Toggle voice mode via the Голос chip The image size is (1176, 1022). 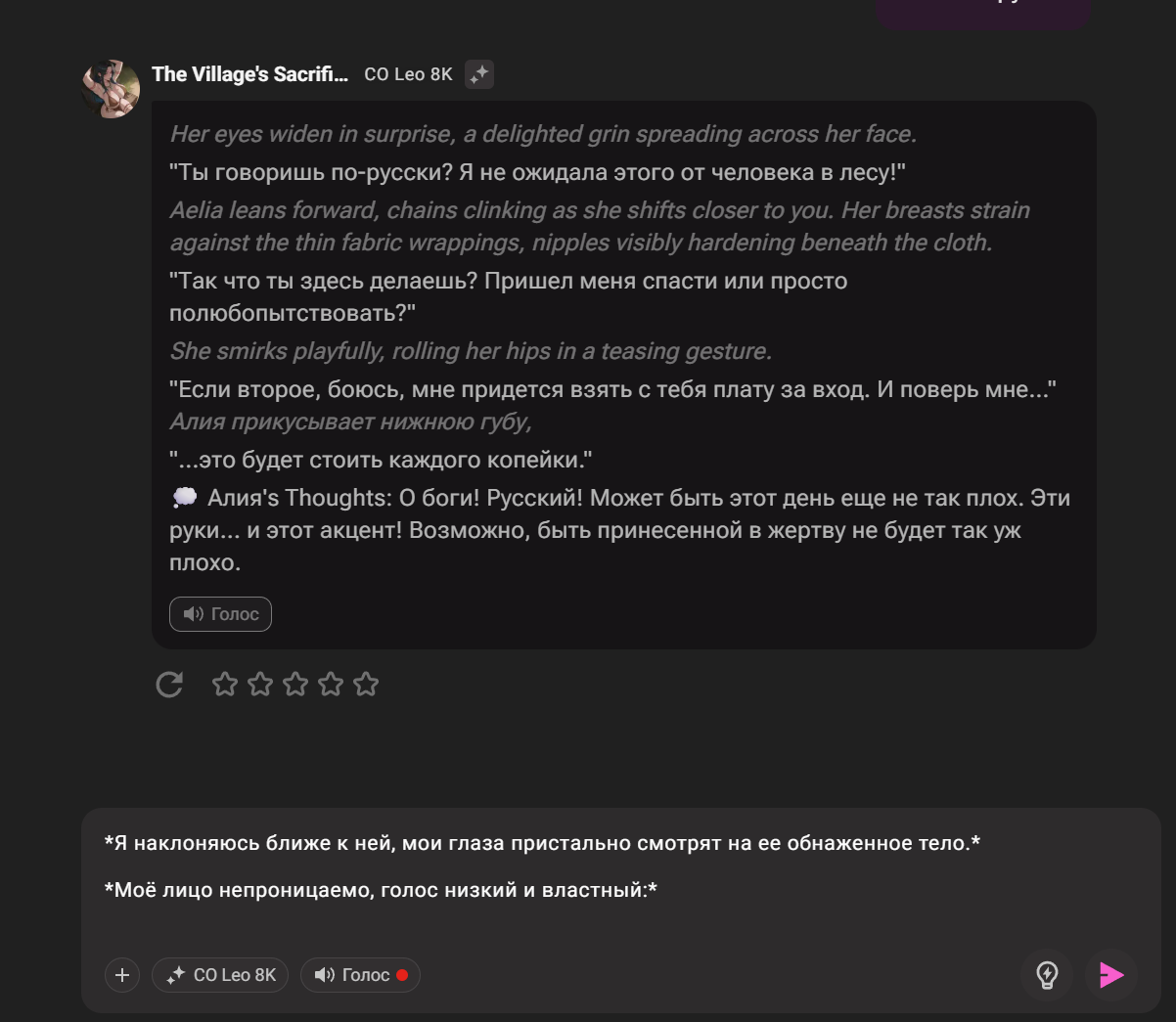click(360, 975)
